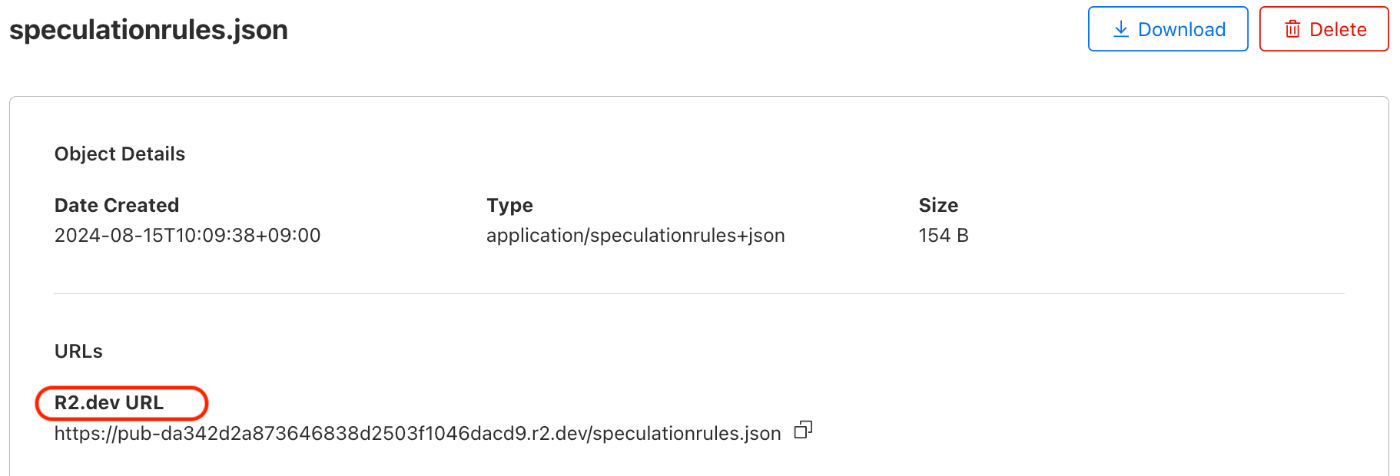Click the Size label
The image size is (1400, 476).
point(938,205)
